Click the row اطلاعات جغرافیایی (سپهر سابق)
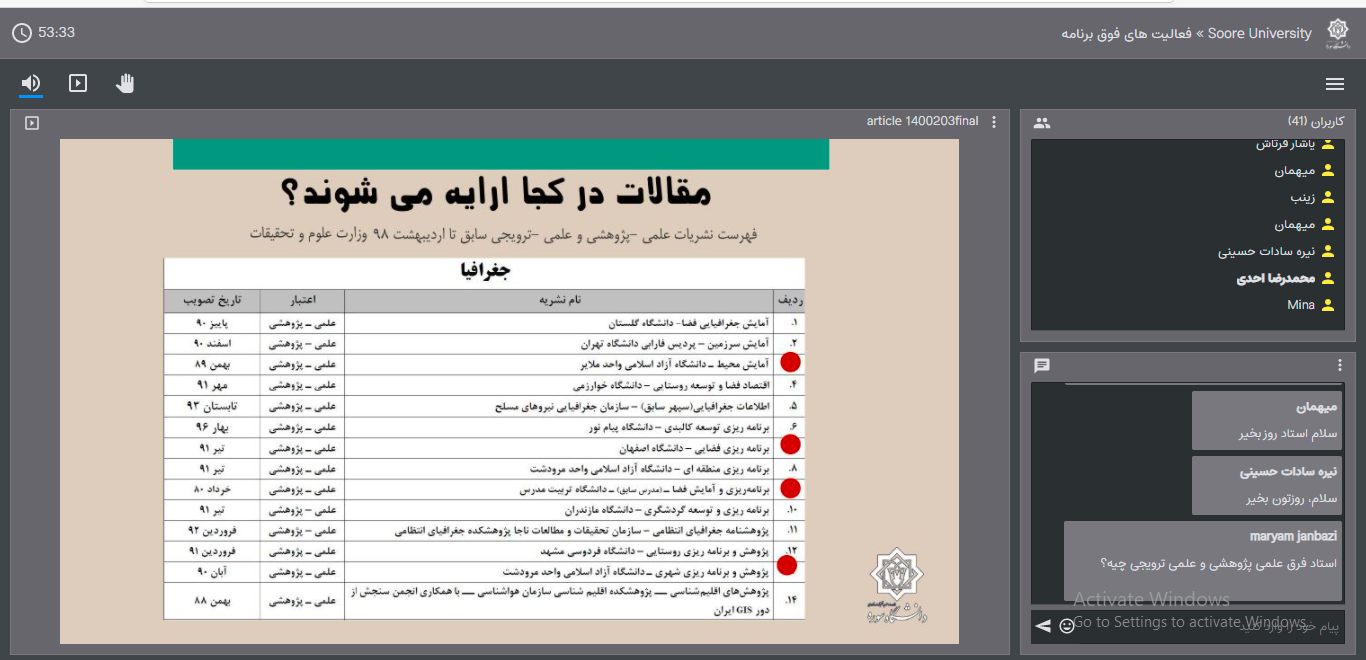 (484, 406)
